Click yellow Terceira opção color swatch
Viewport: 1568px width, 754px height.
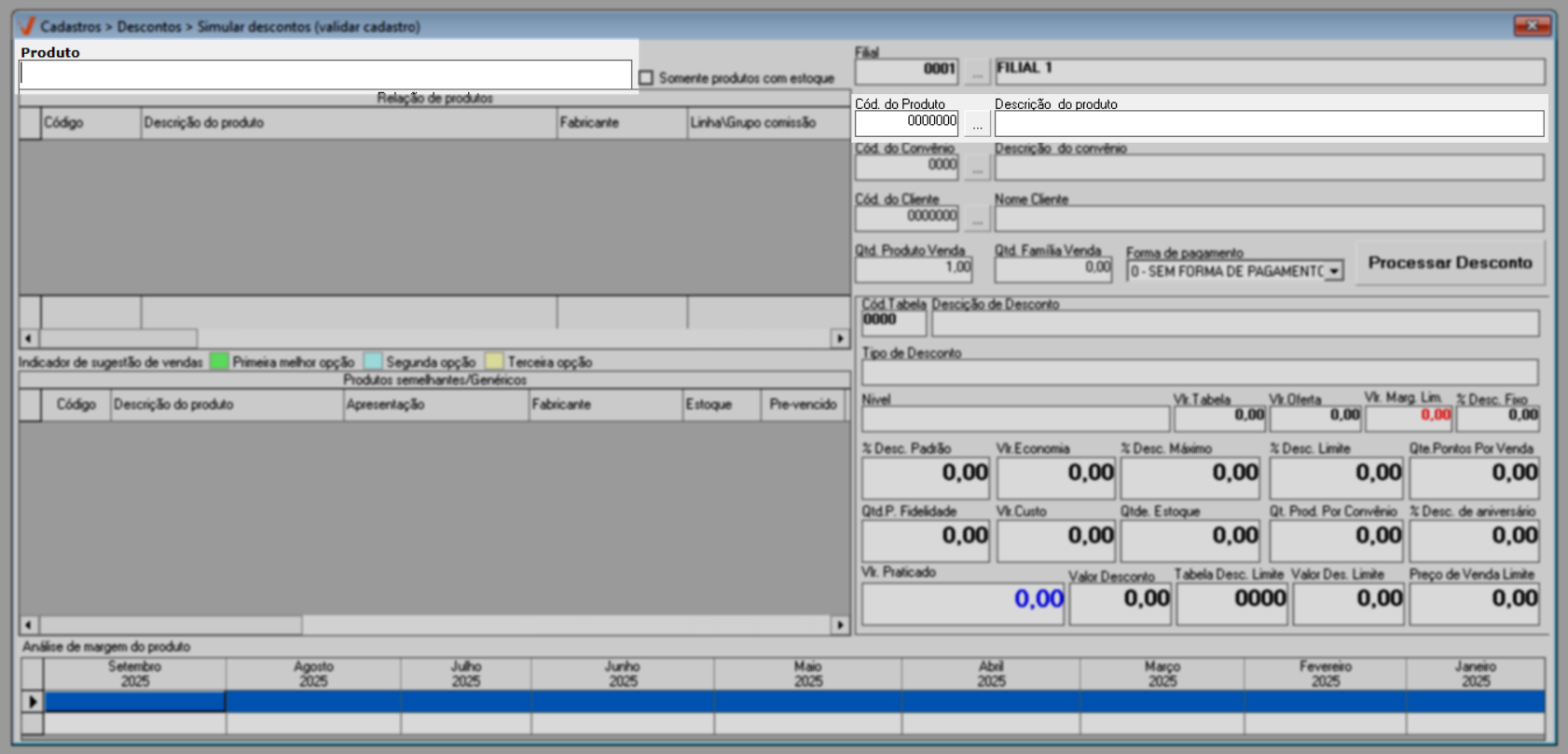pos(494,362)
